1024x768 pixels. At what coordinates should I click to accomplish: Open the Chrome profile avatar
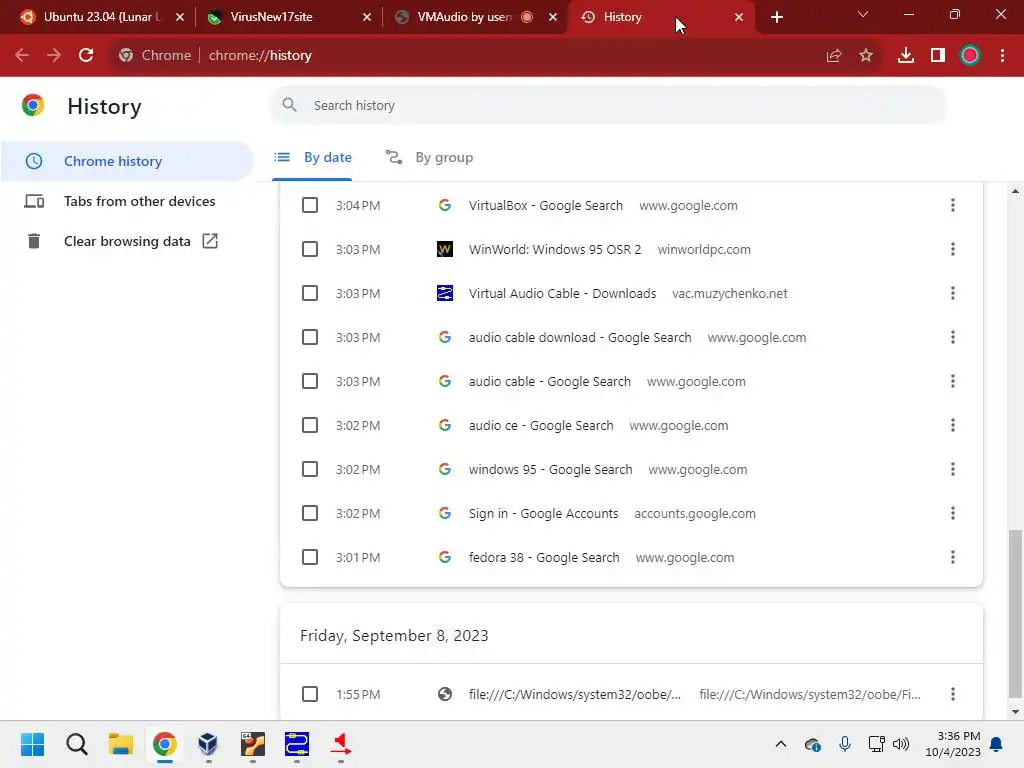pyautogui.click(x=970, y=56)
